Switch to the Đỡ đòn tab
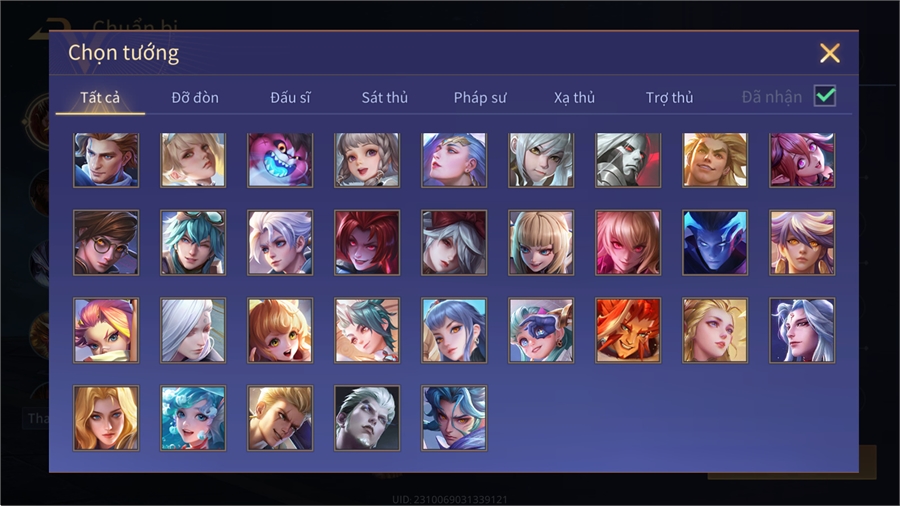900x506 pixels. pyautogui.click(x=195, y=98)
